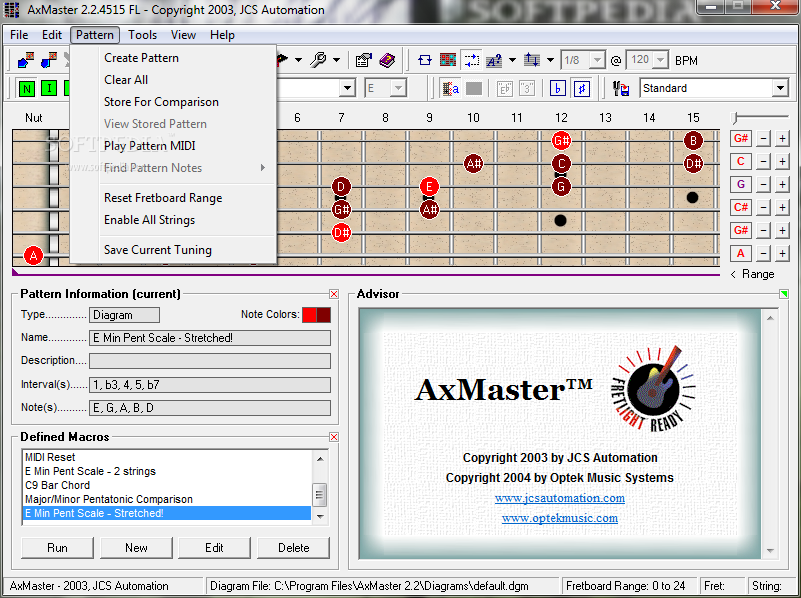This screenshot has height=598, width=801.
Task: Toggle the A string button
Action: point(741,253)
